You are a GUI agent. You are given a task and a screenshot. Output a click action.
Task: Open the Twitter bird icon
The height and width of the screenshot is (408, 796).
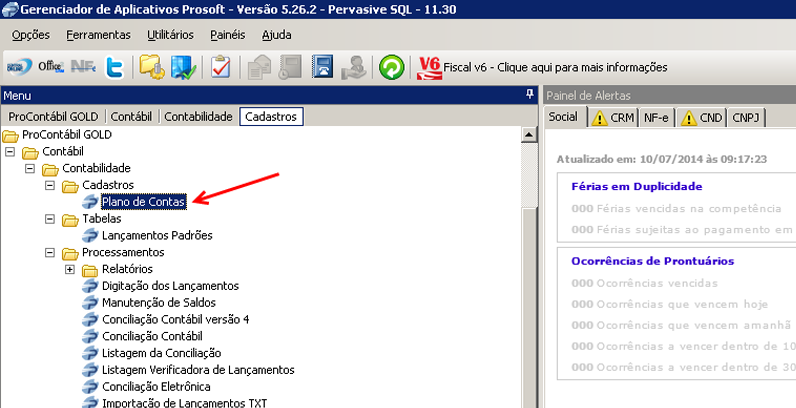115,67
